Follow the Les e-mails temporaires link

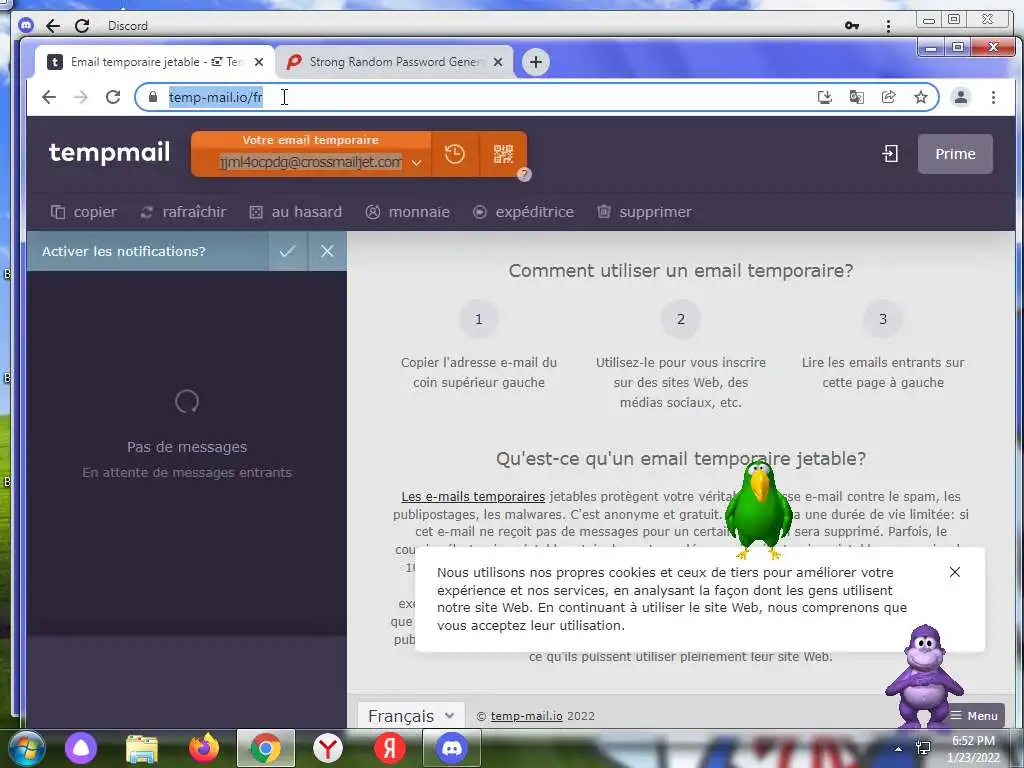point(473,496)
